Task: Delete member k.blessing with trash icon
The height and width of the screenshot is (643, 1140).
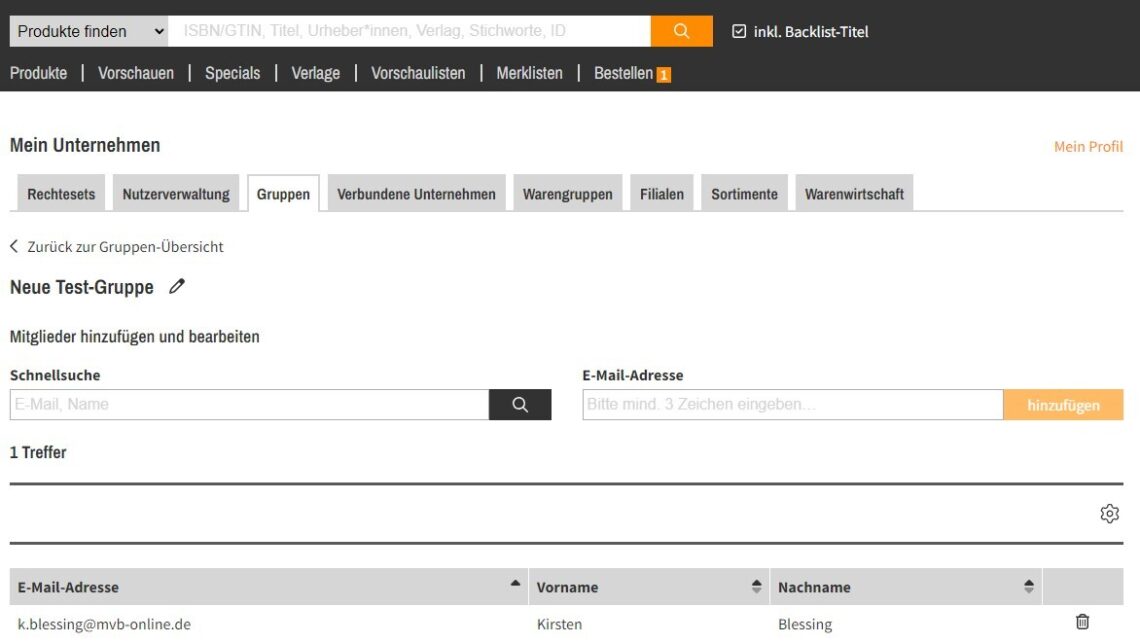Action: pyautogui.click(x=1082, y=622)
